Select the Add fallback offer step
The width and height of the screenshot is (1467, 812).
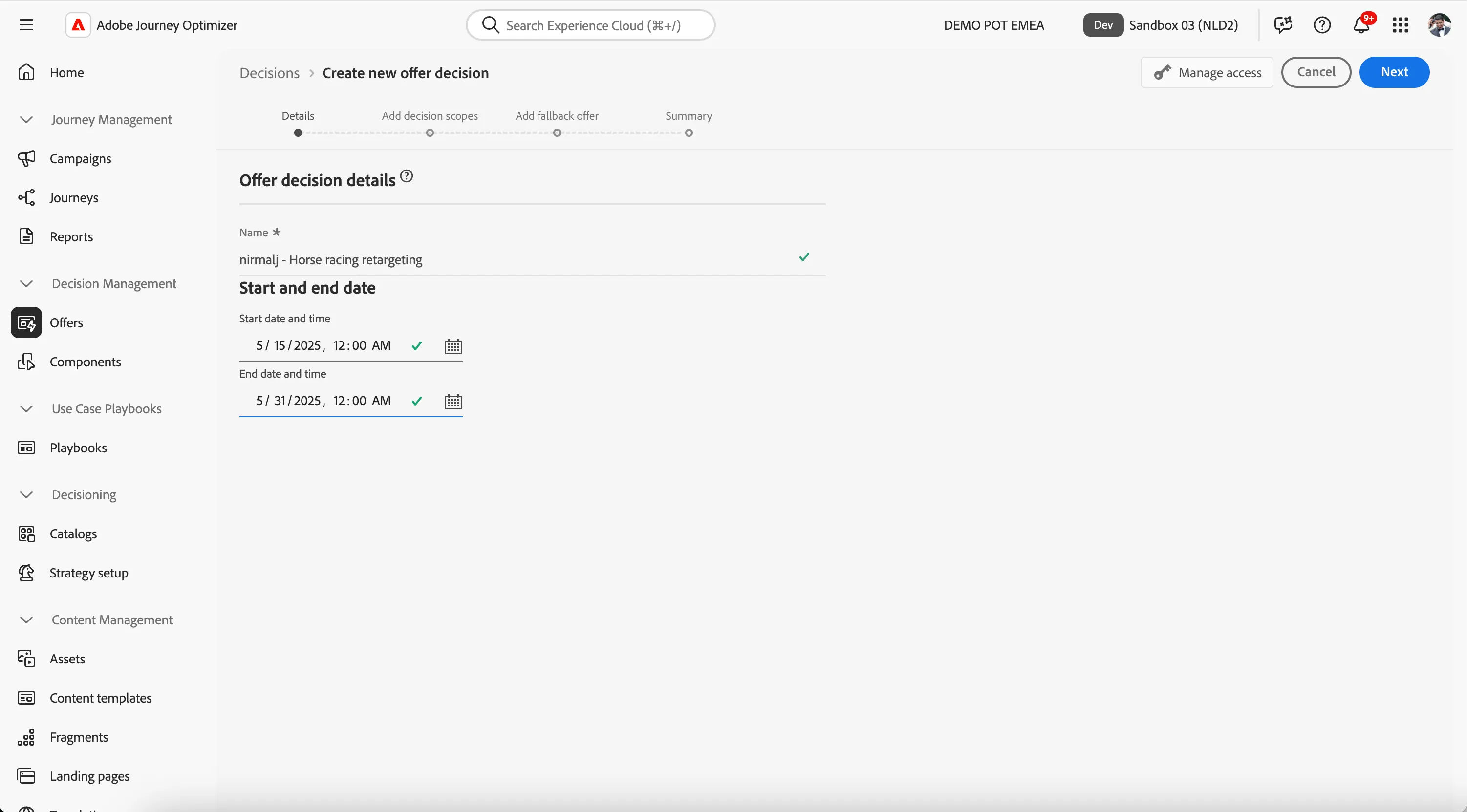point(557,133)
